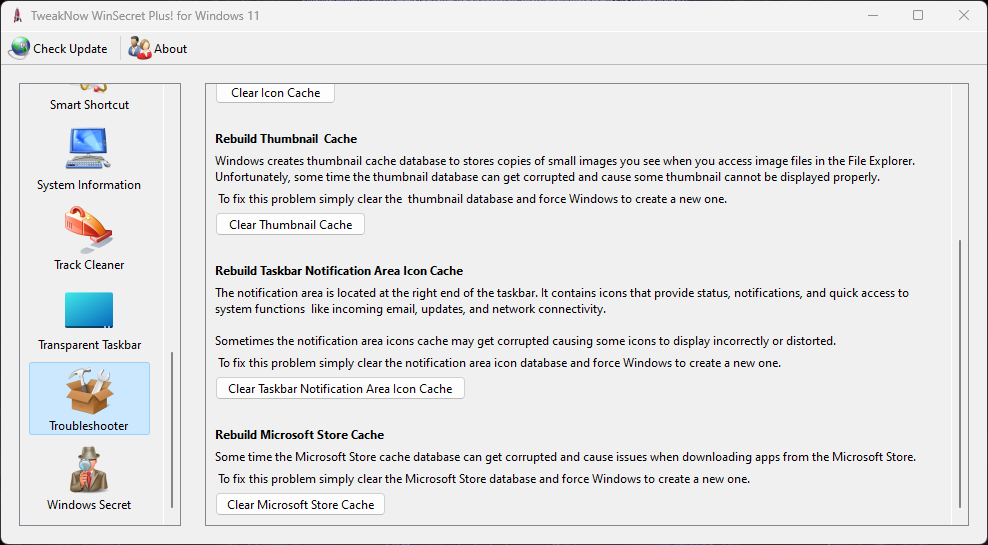Click the sidebar vertical scrollbar thumb
Screen dimensions: 988x545
[x=172, y=430]
